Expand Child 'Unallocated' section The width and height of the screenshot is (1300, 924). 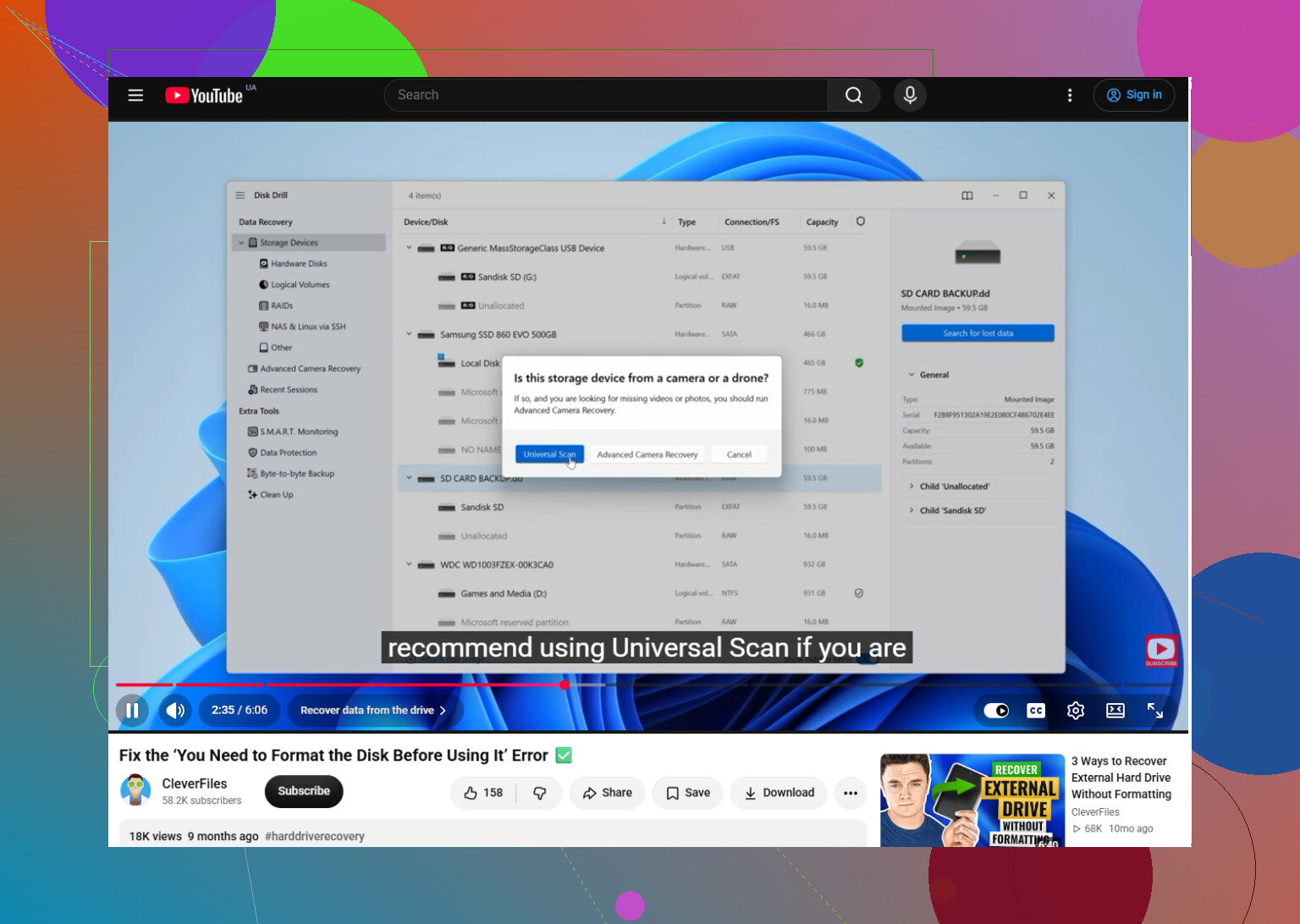(x=912, y=487)
